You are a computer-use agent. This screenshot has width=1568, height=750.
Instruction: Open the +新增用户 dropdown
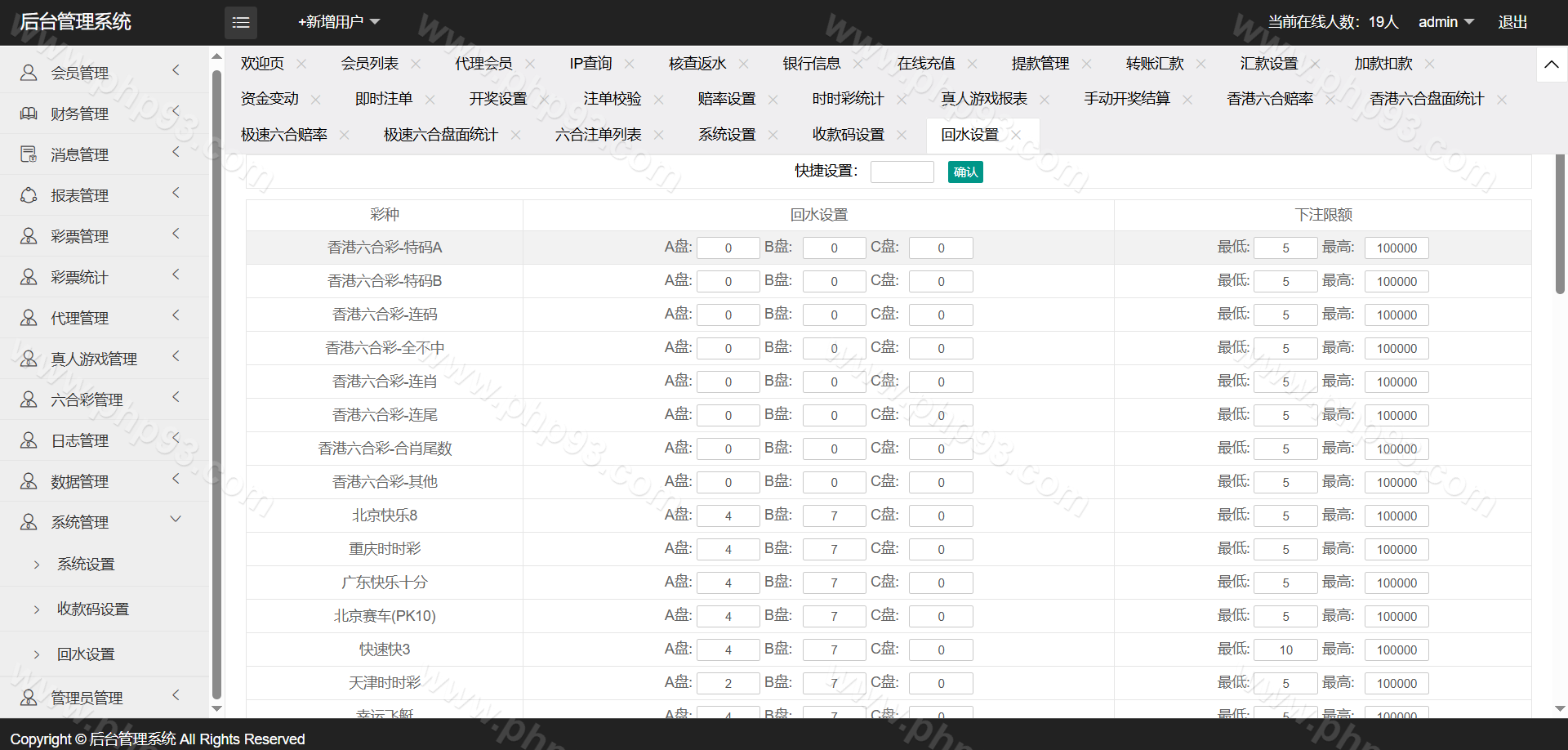point(339,22)
